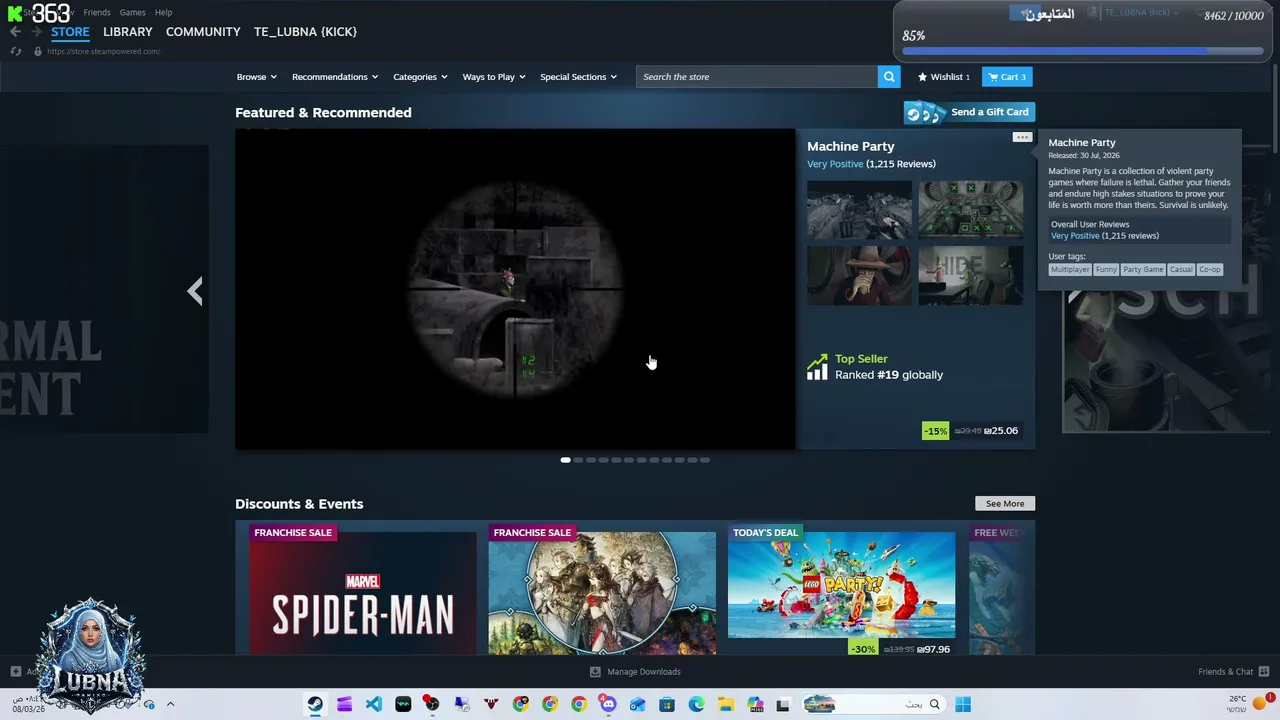Click the Manage Downloads text
Viewport: 1280px width, 720px height.
coord(644,672)
